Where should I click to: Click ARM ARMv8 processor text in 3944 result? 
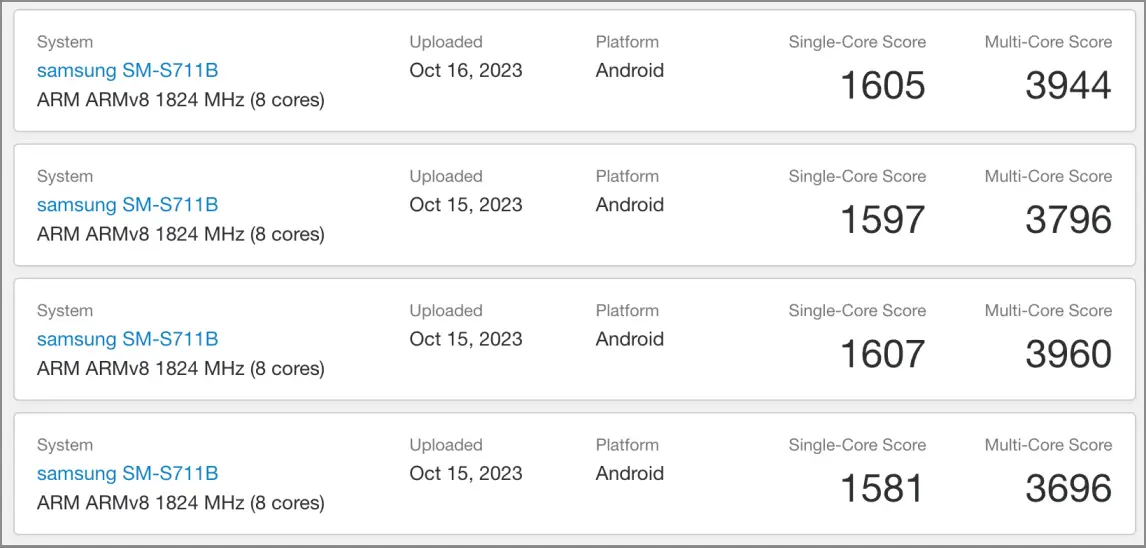point(181,100)
